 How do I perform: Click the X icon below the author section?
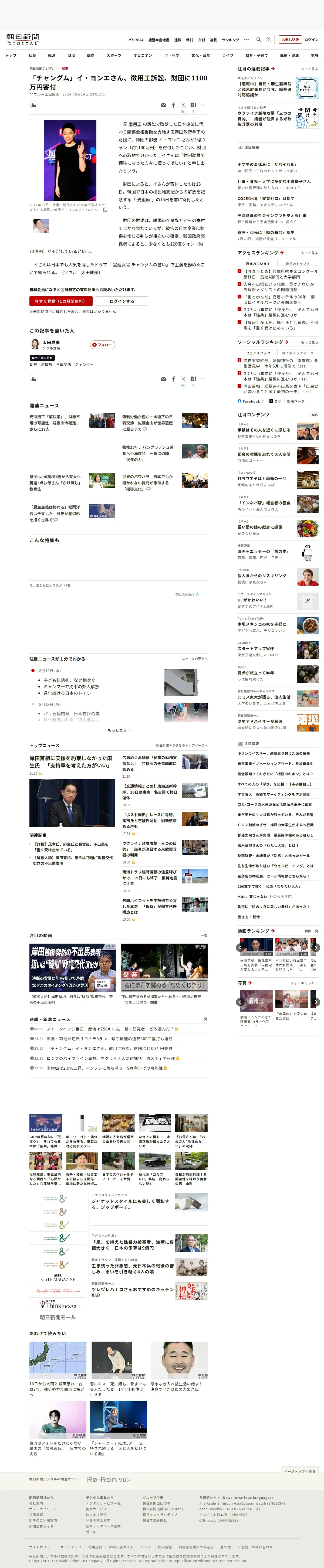click(183, 379)
